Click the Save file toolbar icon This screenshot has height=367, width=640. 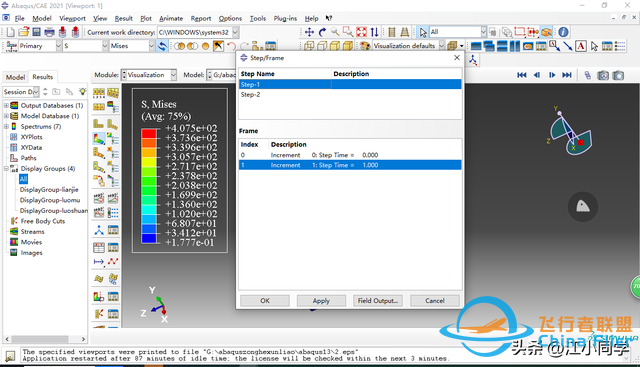pos(36,32)
